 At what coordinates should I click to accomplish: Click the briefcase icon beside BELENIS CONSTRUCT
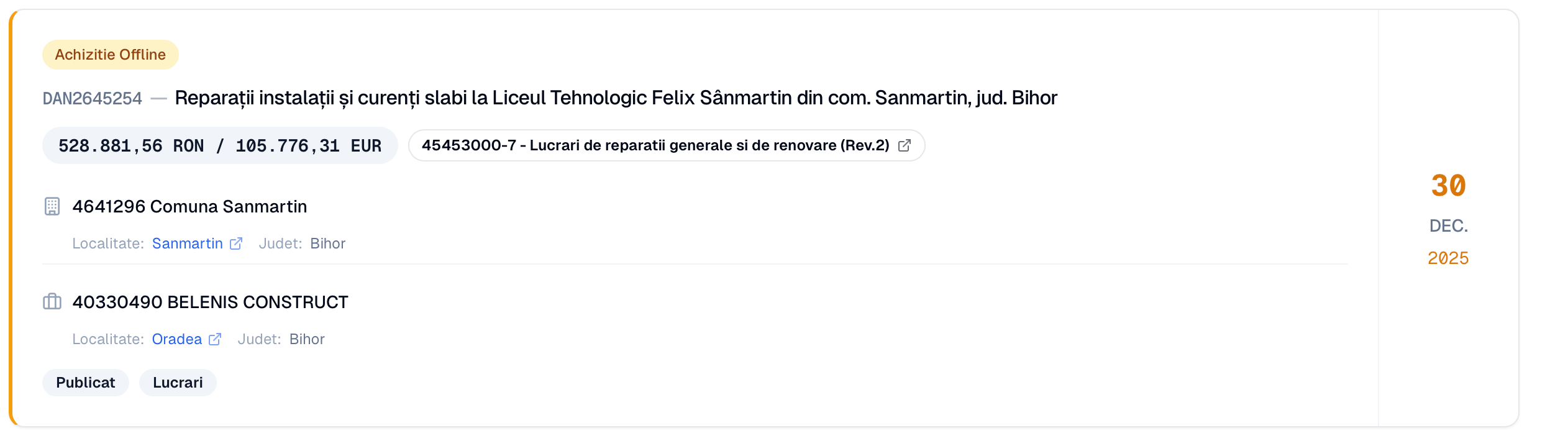tap(52, 302)
